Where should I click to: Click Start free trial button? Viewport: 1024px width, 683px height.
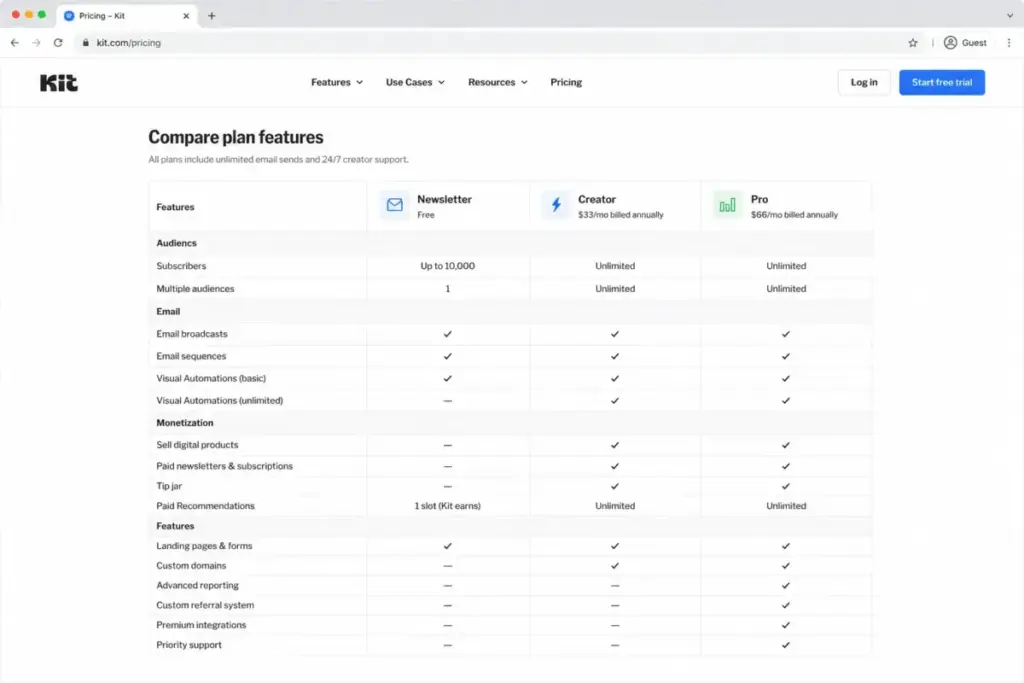[942, 82]
